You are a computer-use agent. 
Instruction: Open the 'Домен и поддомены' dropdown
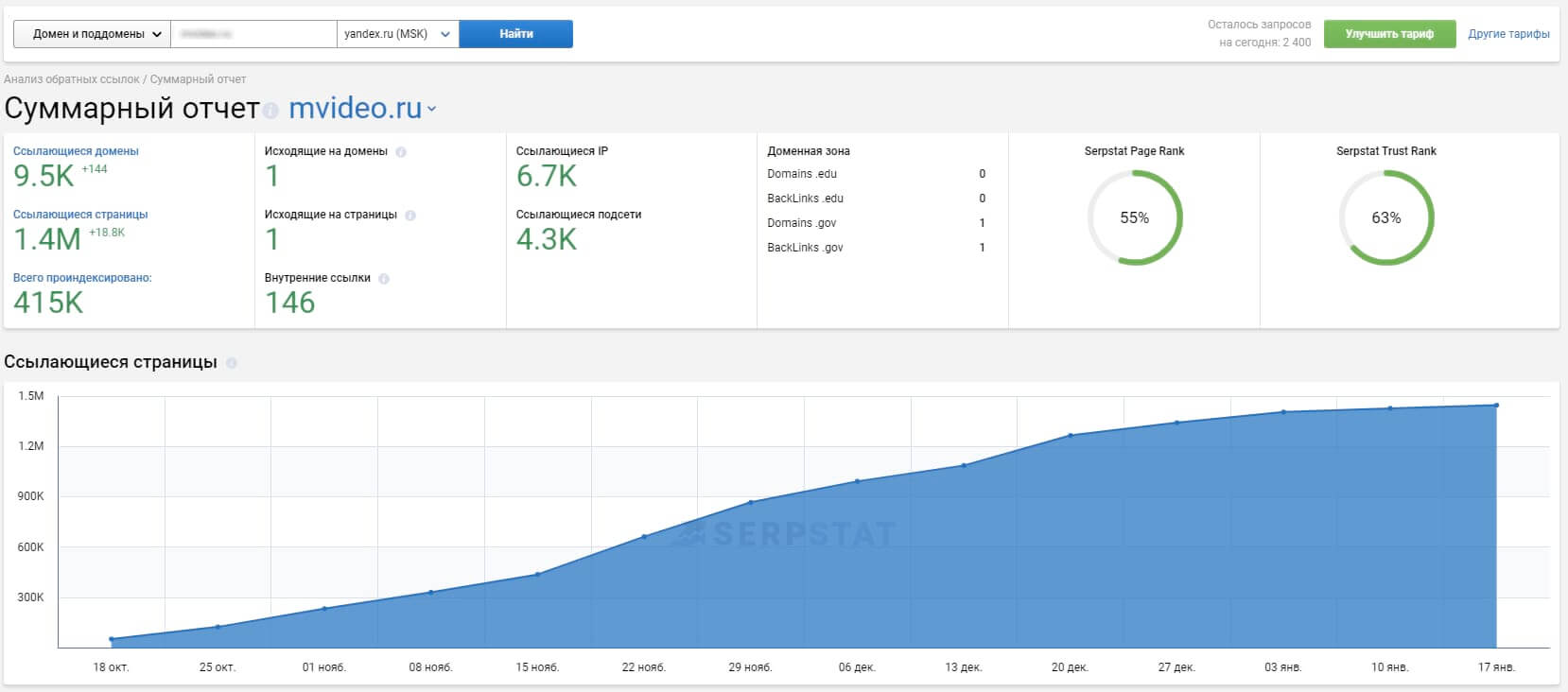tap(92, 34)
